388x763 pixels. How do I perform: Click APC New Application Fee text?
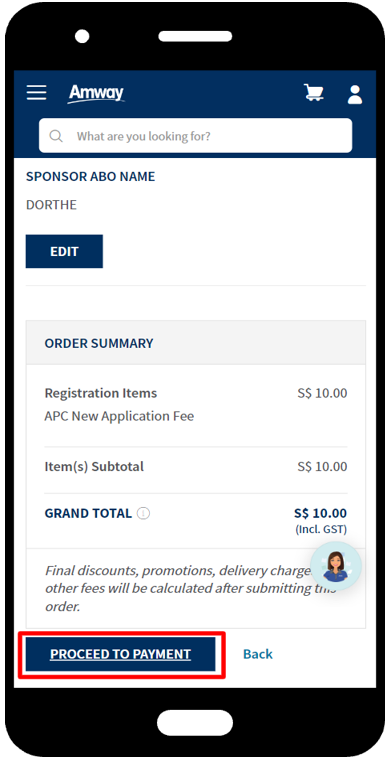(x=119, y=417)
